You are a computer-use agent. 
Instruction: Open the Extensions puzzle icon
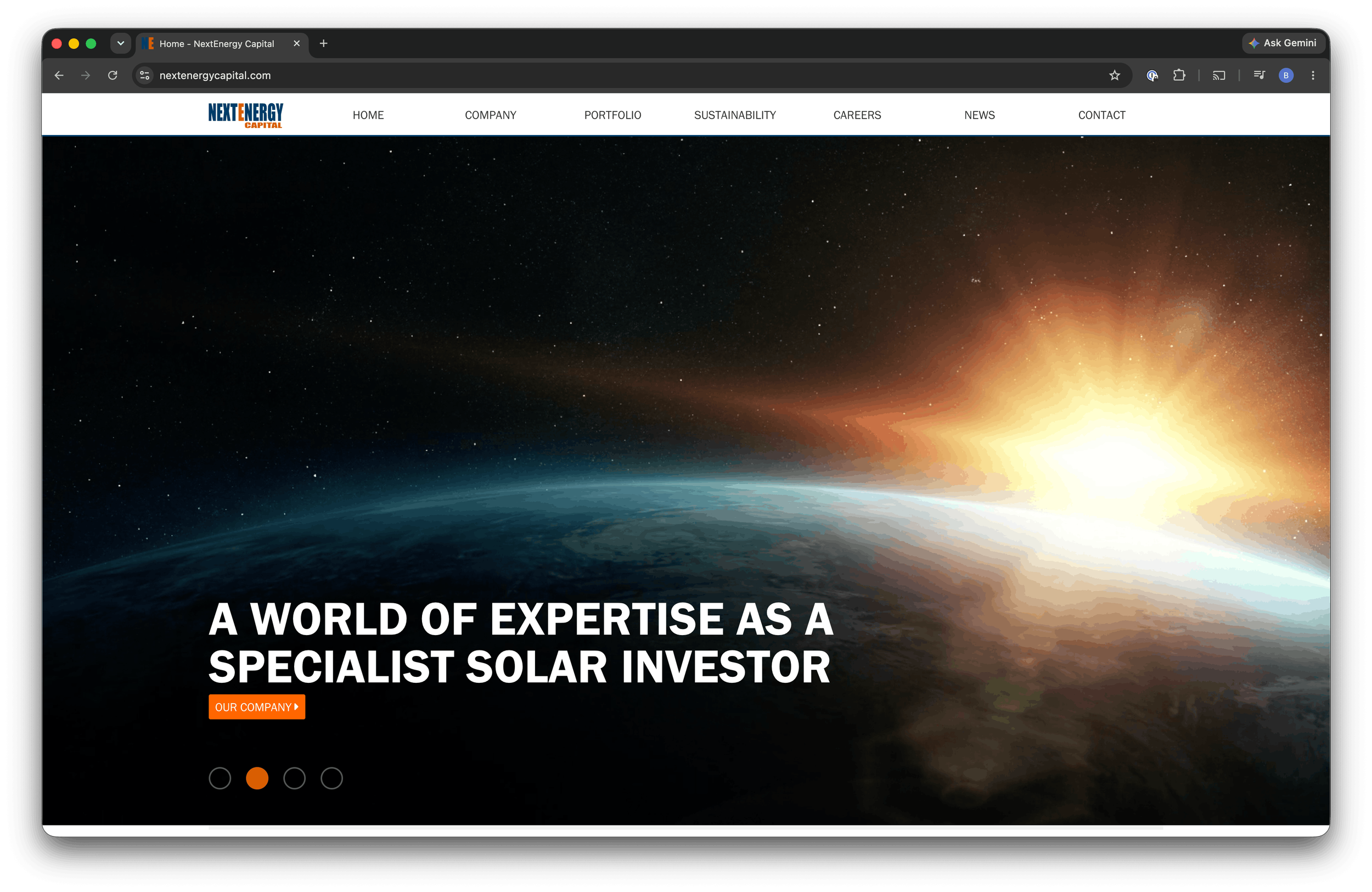tap(1179, 76)
